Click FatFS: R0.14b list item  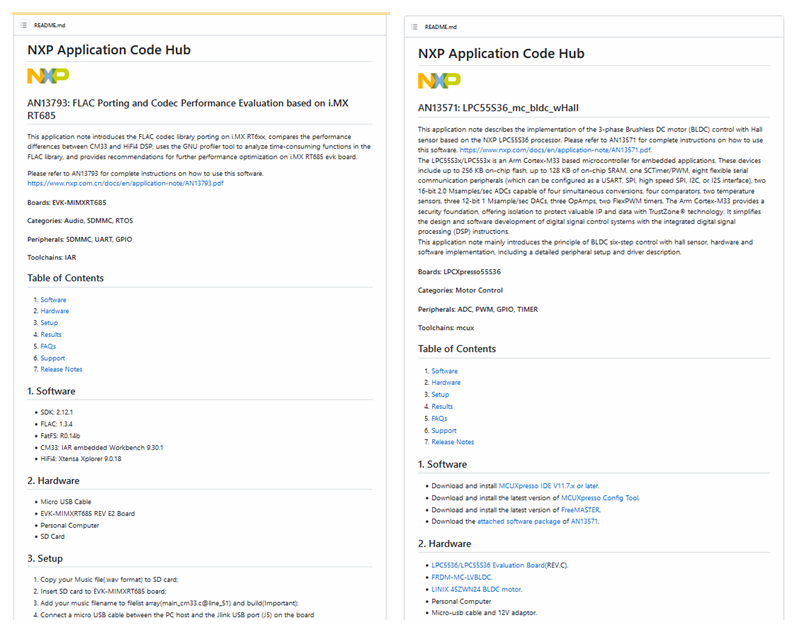(60, 436)
